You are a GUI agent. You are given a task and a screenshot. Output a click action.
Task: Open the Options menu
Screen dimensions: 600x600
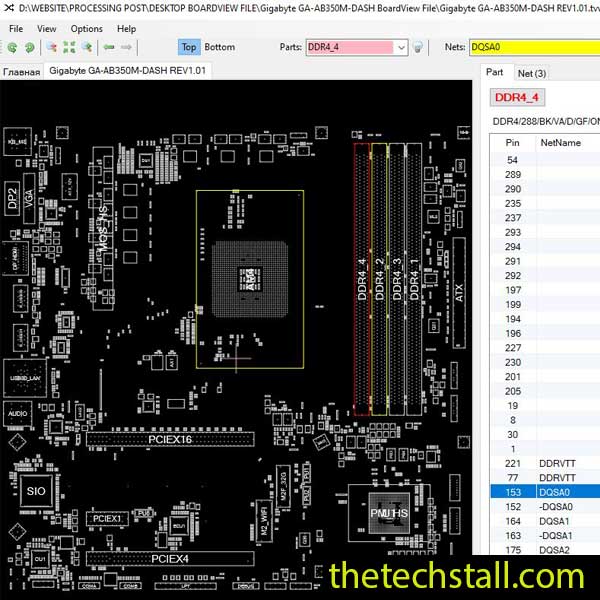tap(86, 29)
